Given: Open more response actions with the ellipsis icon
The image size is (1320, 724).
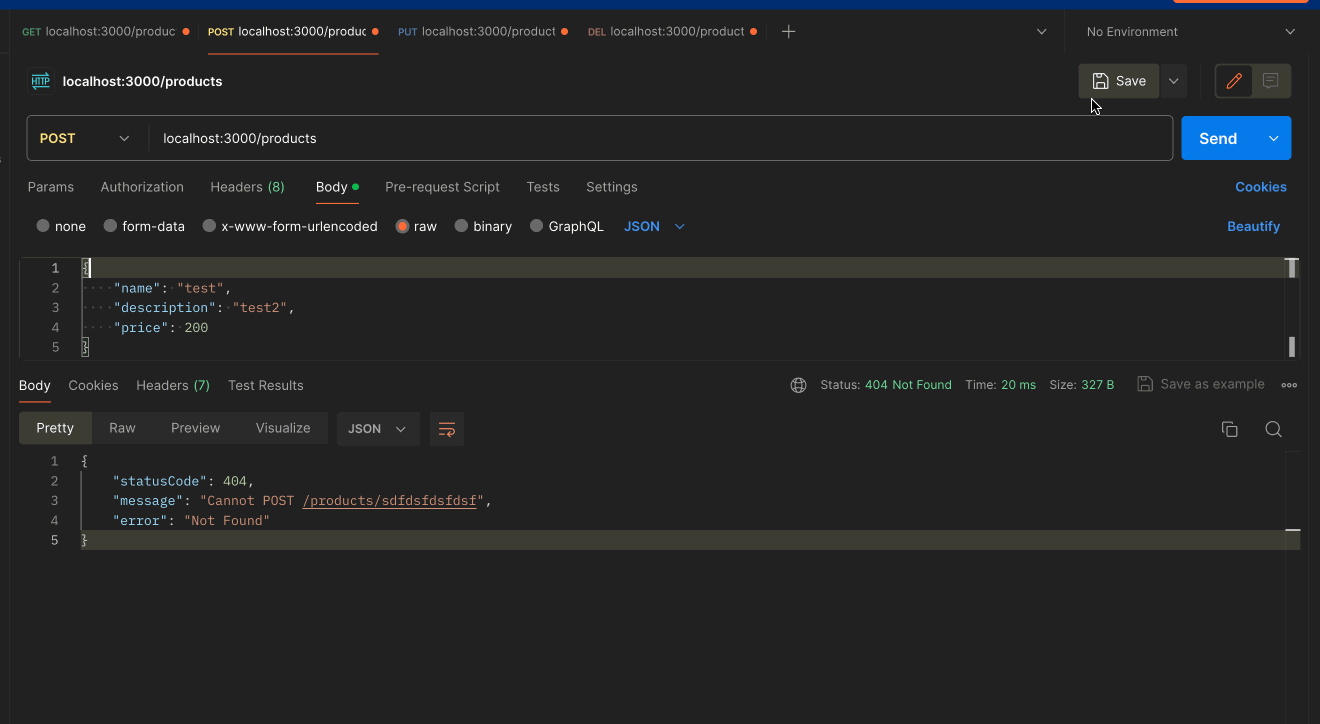Looking at the screenshot, I should 1289,384.
